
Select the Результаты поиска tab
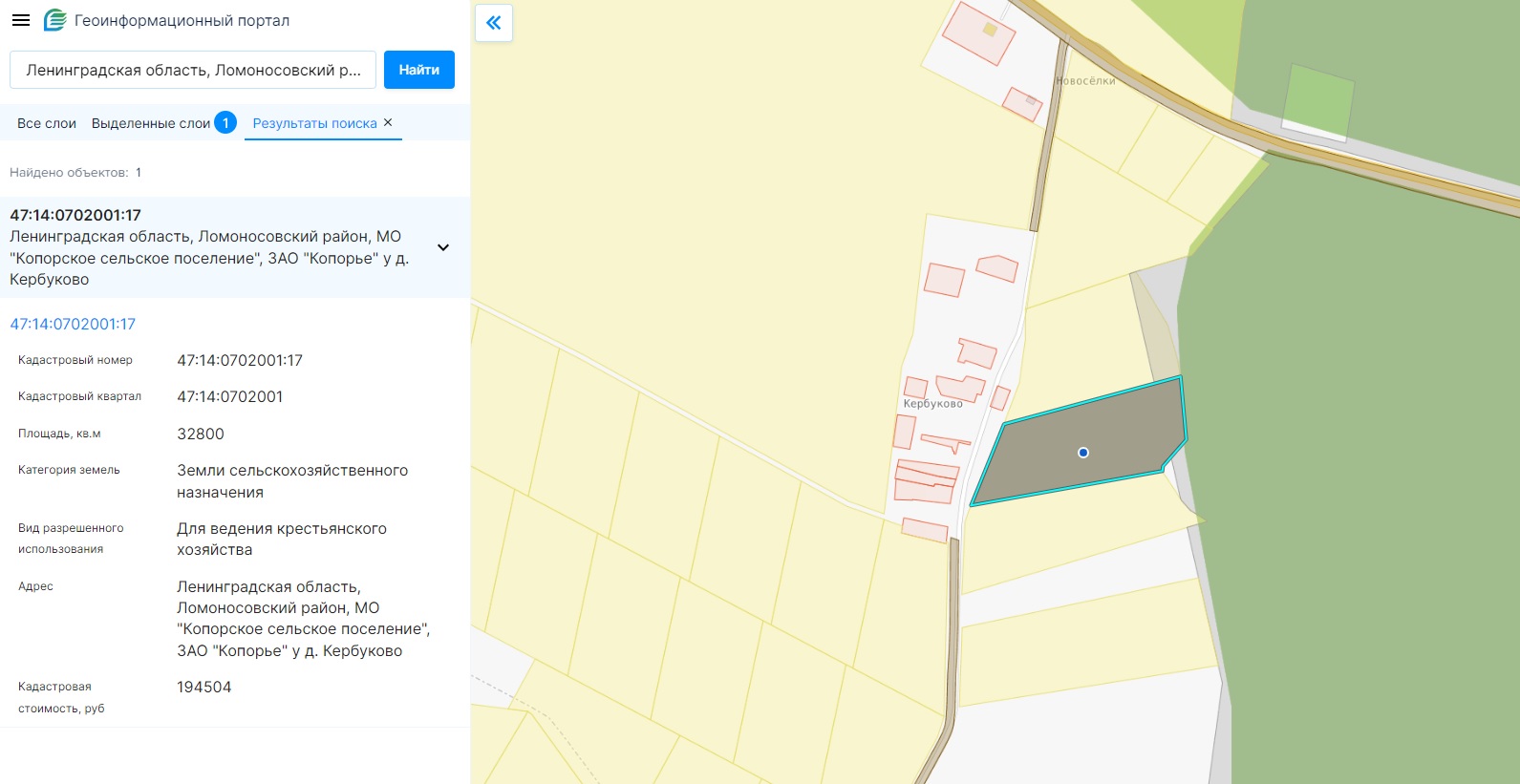314,123
